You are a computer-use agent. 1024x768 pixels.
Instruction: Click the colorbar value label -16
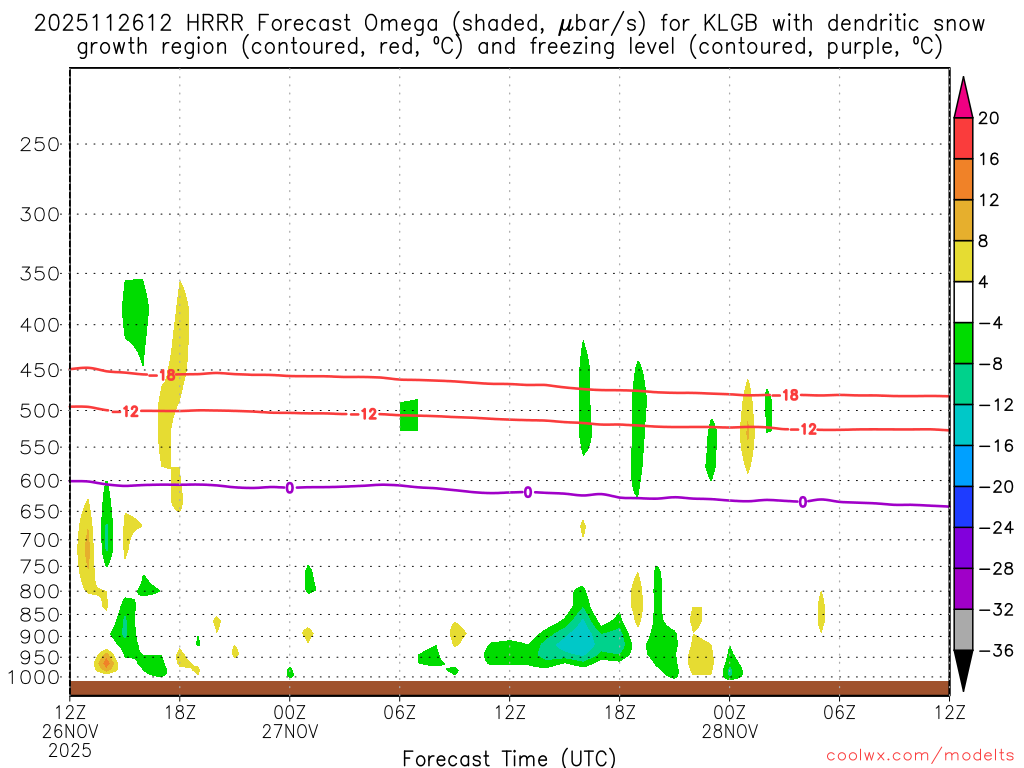(997, 445)
